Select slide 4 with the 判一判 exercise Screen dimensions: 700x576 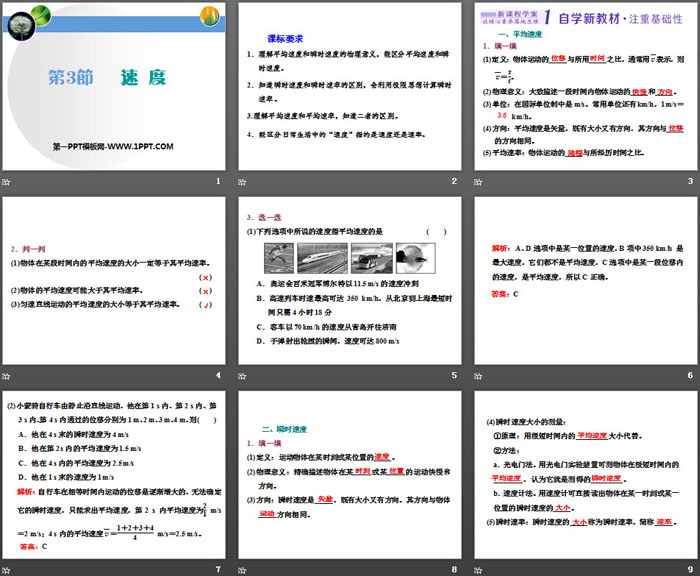click(114, 282)
